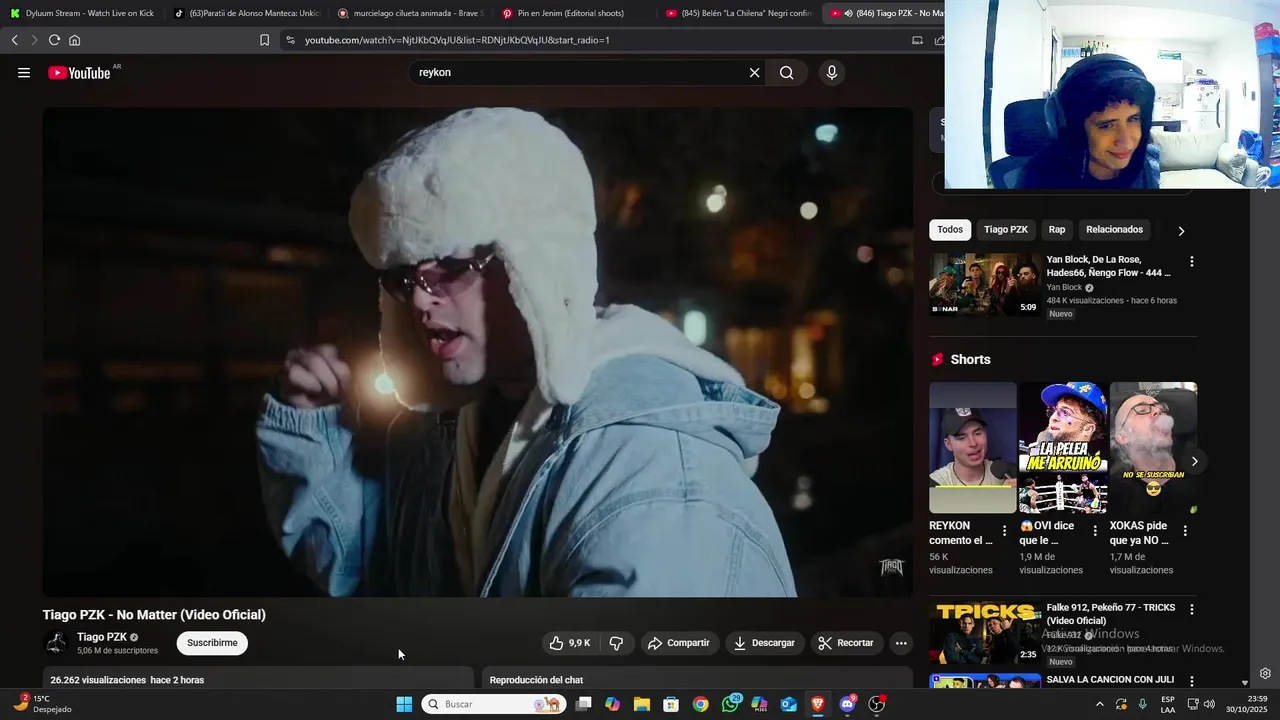Select the Todos filter chip

point(950,230)
